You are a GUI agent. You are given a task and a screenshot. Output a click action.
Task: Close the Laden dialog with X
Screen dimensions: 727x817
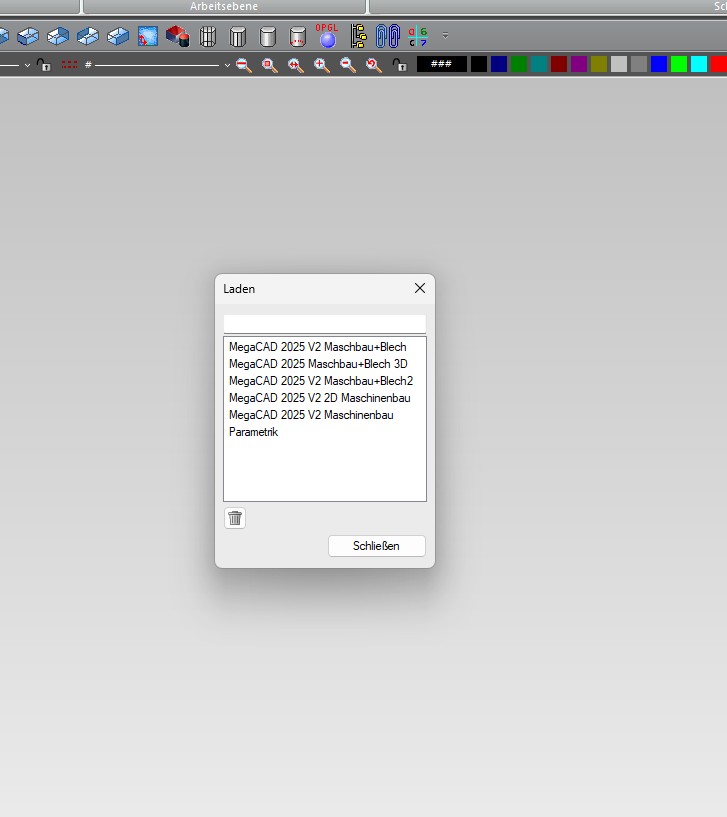coord(420,288)
